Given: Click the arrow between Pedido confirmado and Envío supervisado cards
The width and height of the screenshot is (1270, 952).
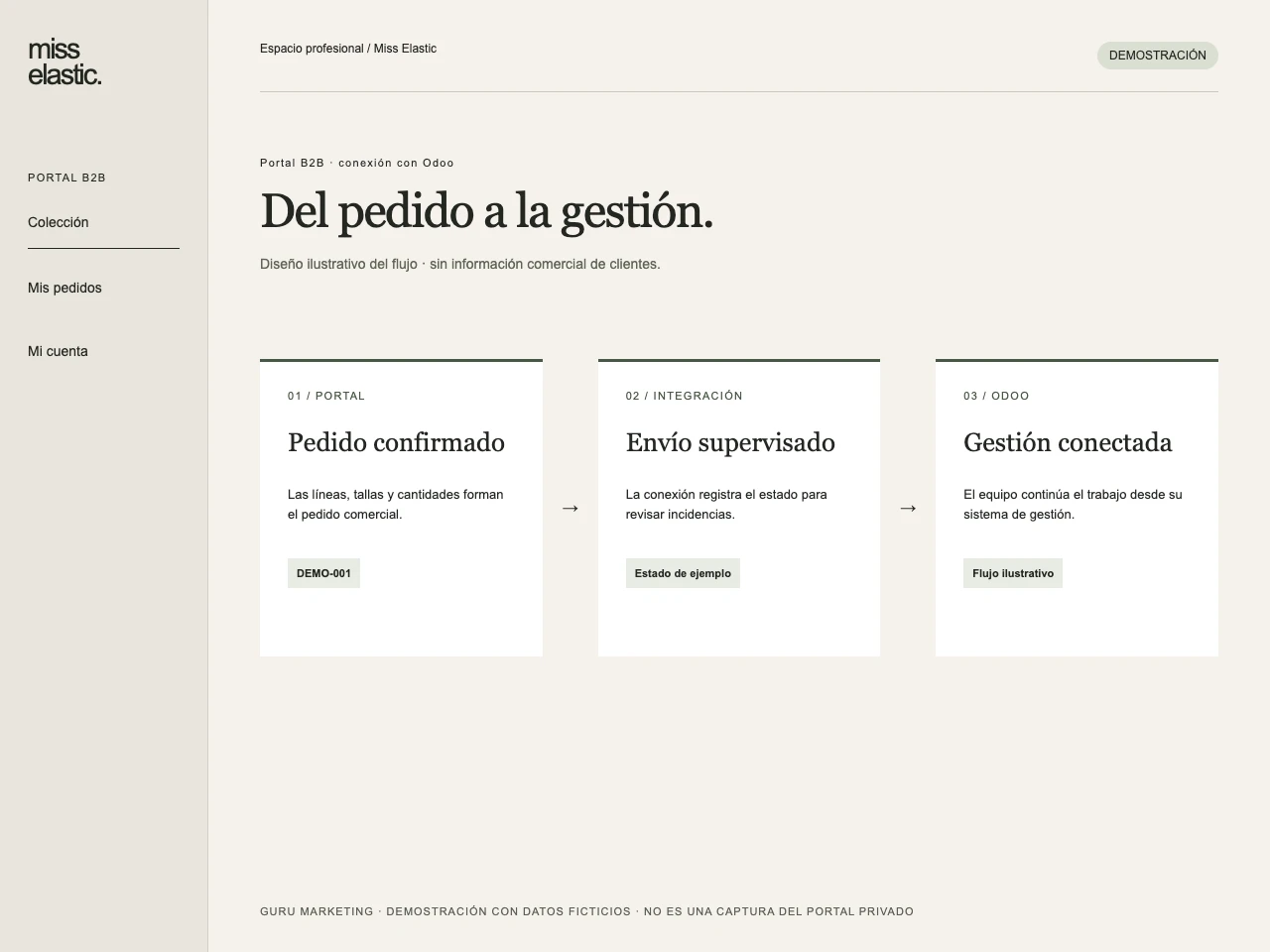Looking at the screenshot, I should [x=571, y=508].
